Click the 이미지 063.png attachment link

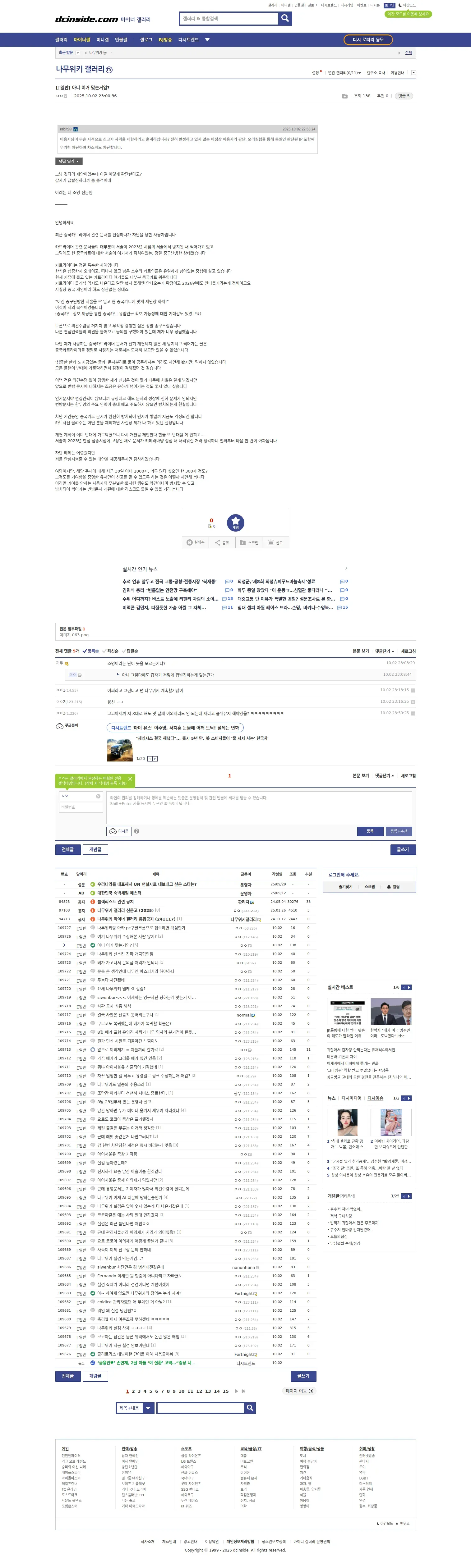click(74, 635)
